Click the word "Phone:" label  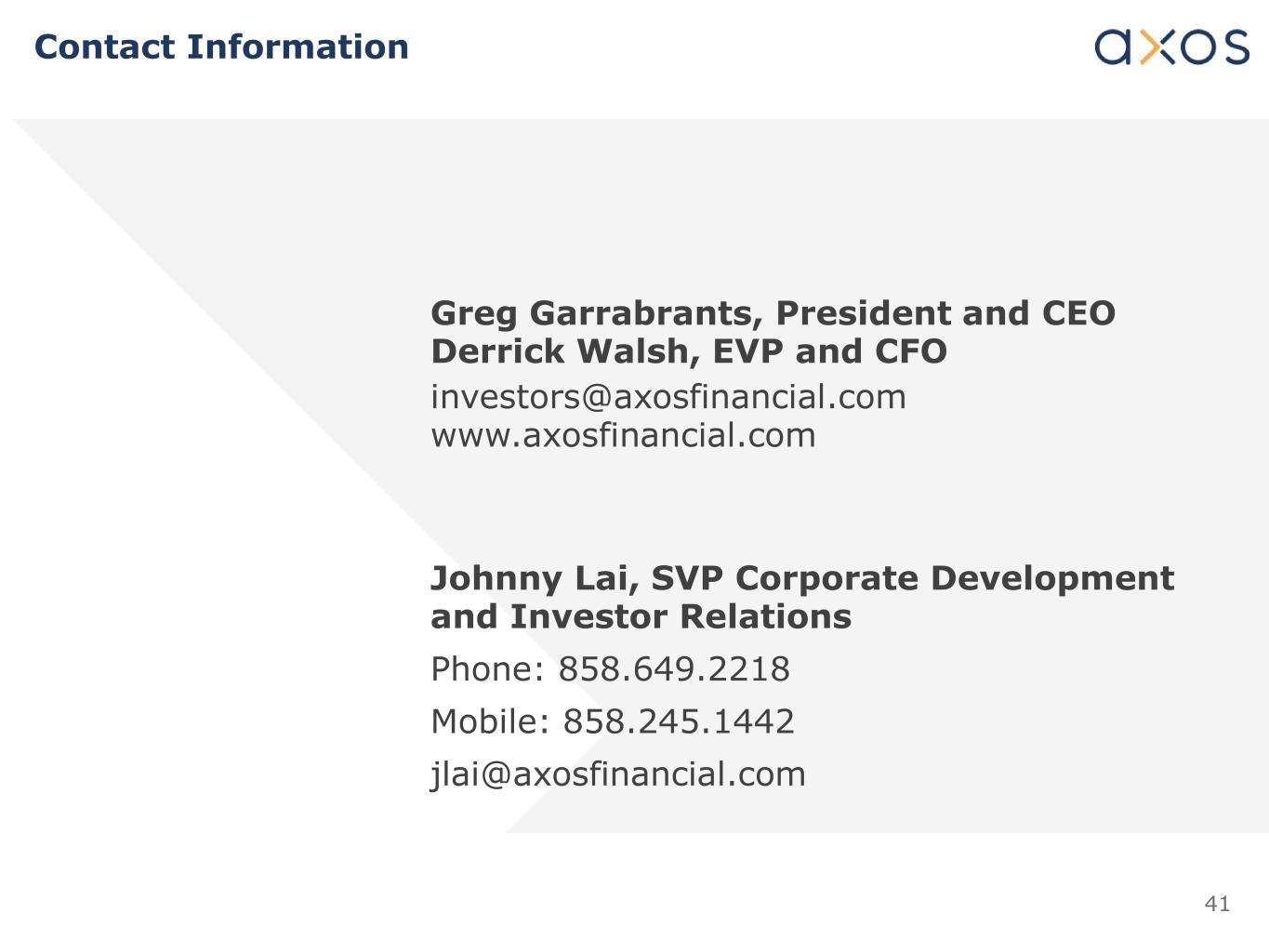pos(487,668)
